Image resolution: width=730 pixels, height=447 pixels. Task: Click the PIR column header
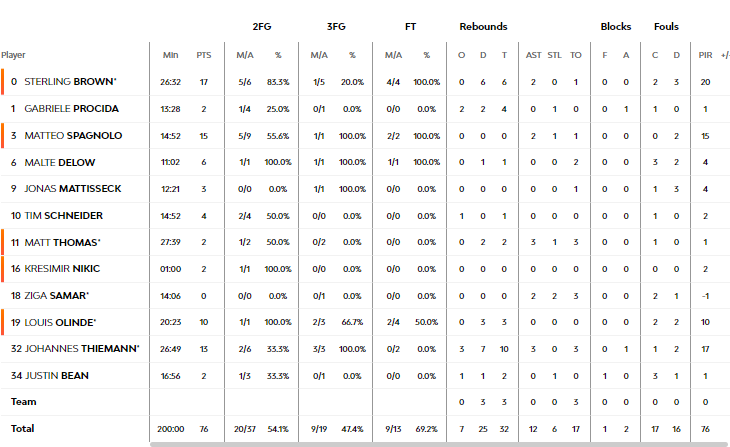coord(705,55)
